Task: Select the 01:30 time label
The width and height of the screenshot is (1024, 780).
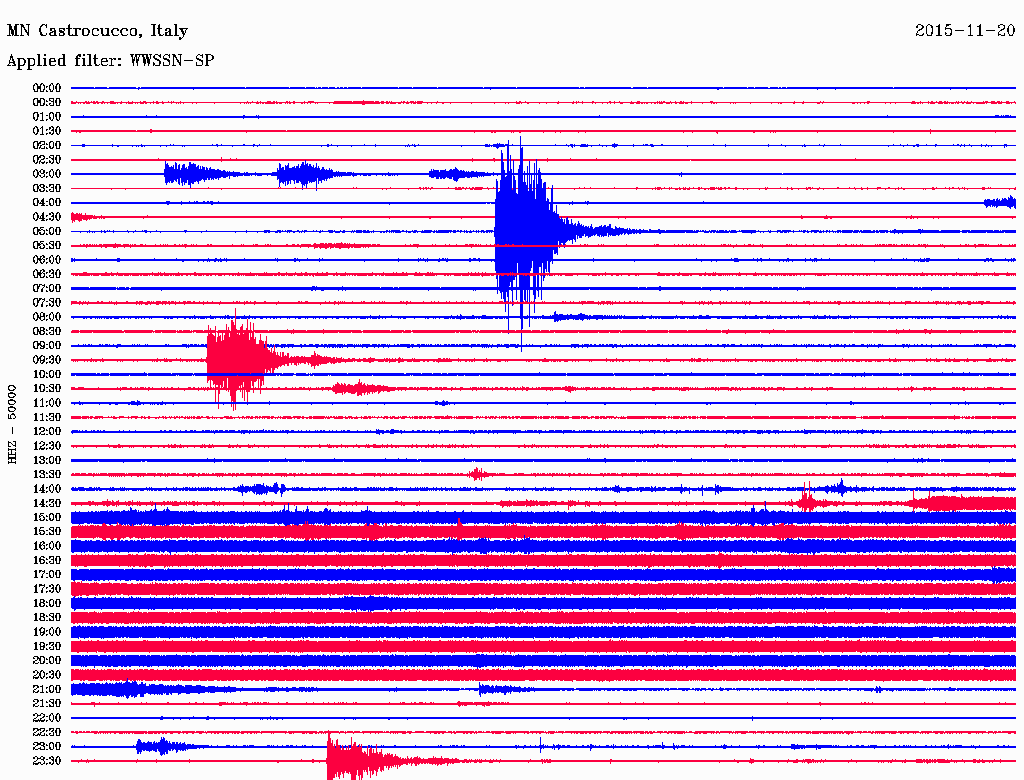Action: coord(47,131)
